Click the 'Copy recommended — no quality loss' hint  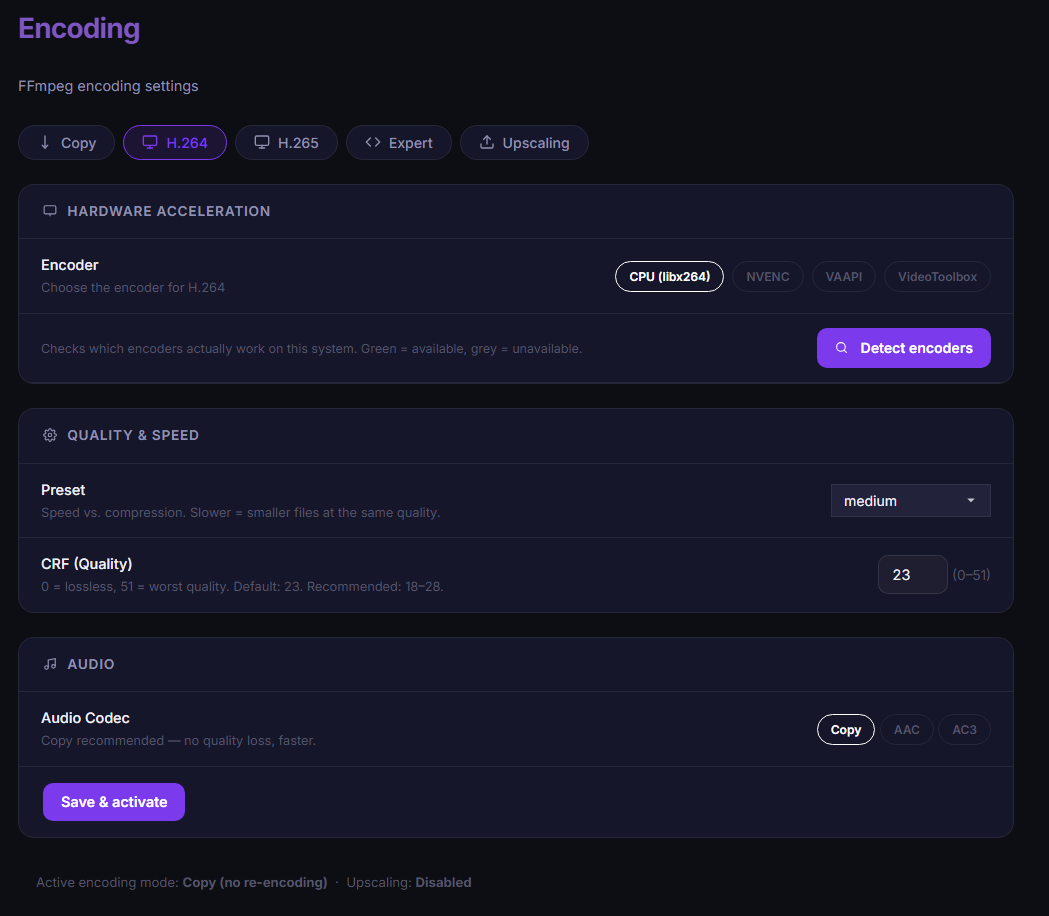178,741
